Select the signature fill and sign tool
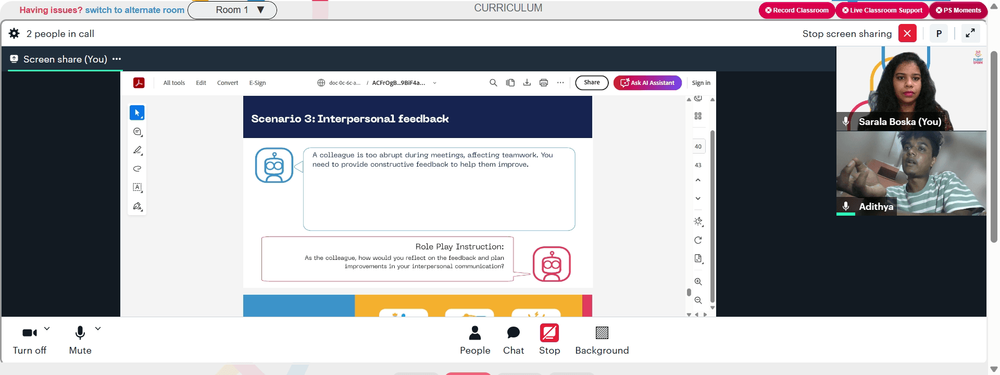Screen dimensions: 1000x375 [x=136, y=206]
